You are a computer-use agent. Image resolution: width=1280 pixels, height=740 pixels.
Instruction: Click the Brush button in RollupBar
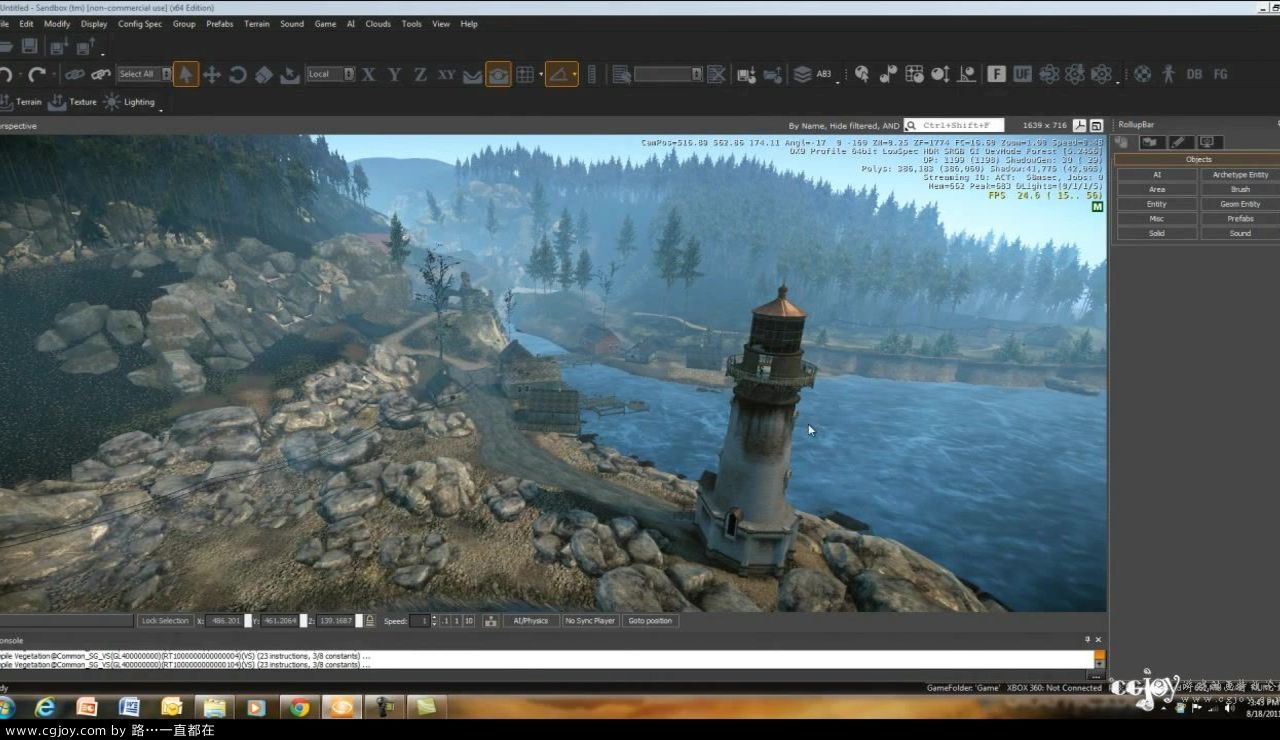coord(1240,189)
